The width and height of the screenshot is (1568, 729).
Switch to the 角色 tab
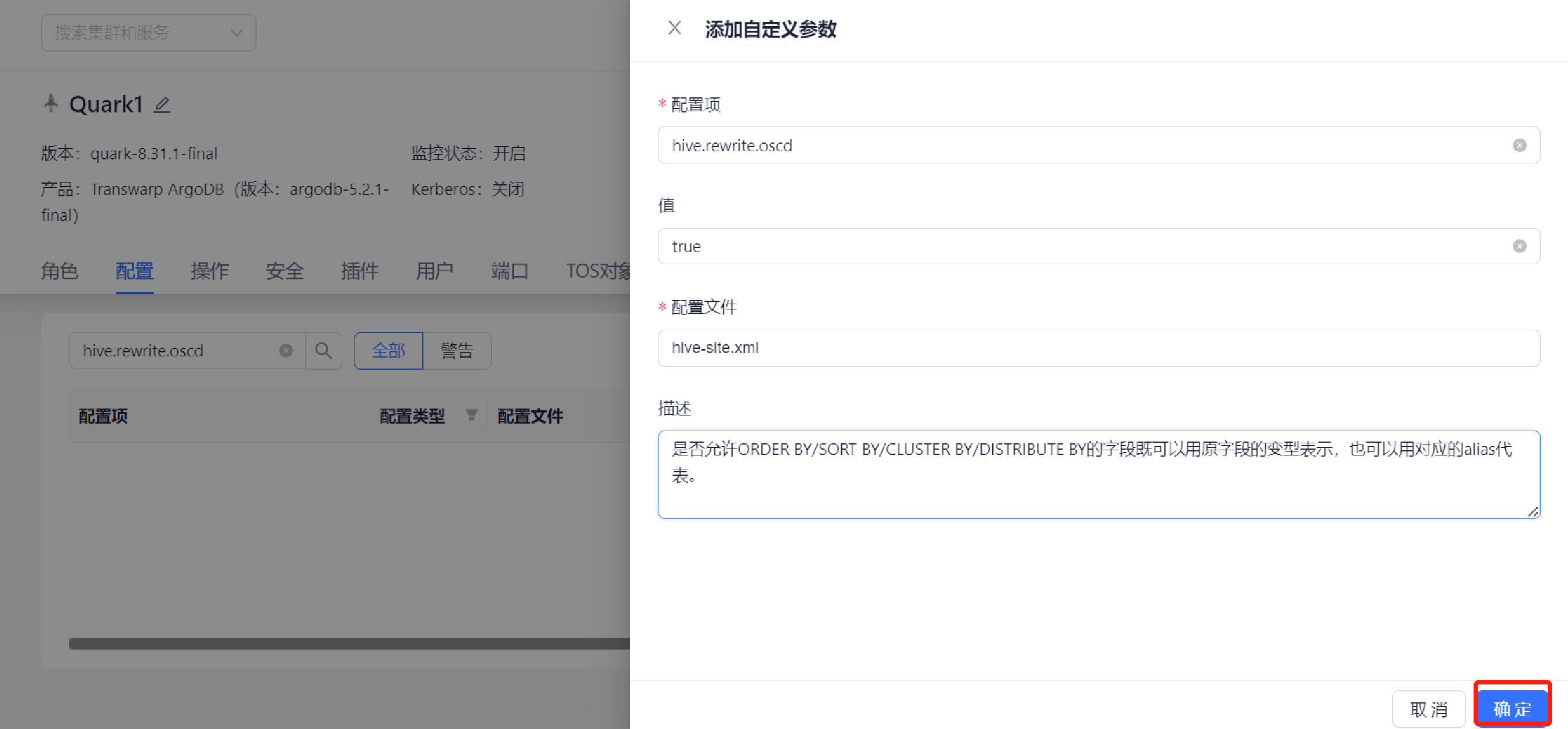click(x=60, y=271)
